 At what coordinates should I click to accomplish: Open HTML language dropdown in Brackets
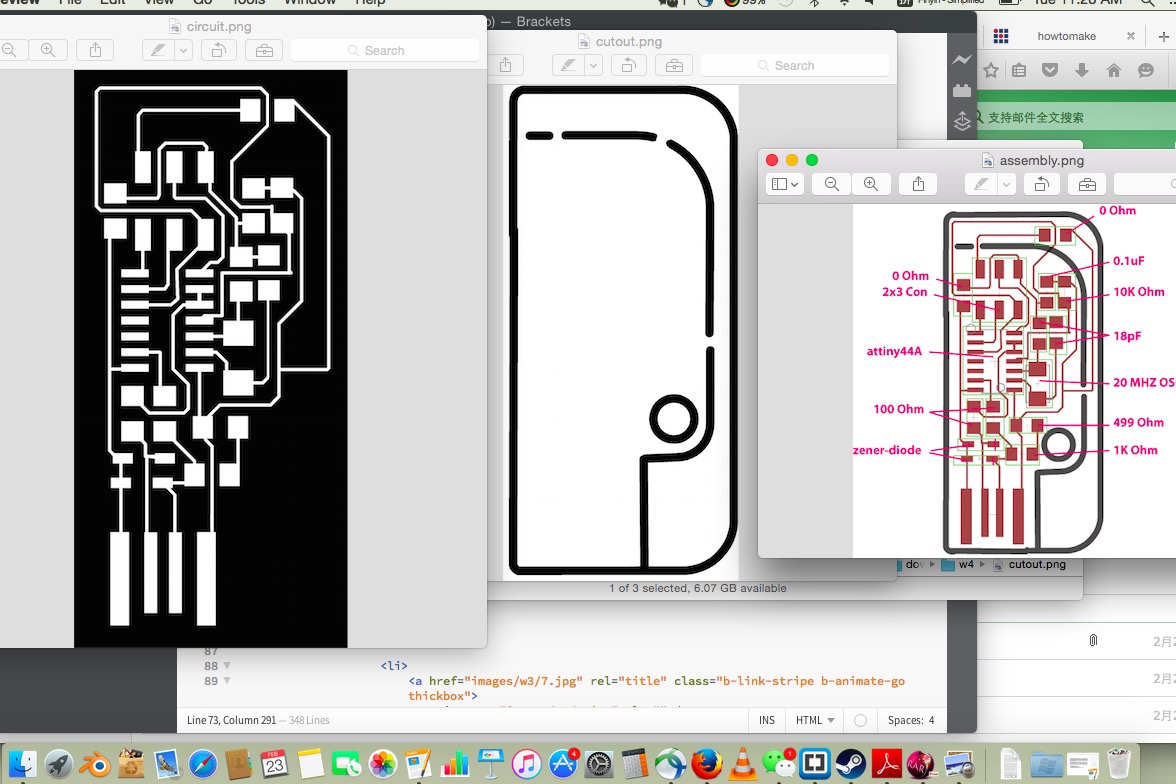tap(814, 720)
